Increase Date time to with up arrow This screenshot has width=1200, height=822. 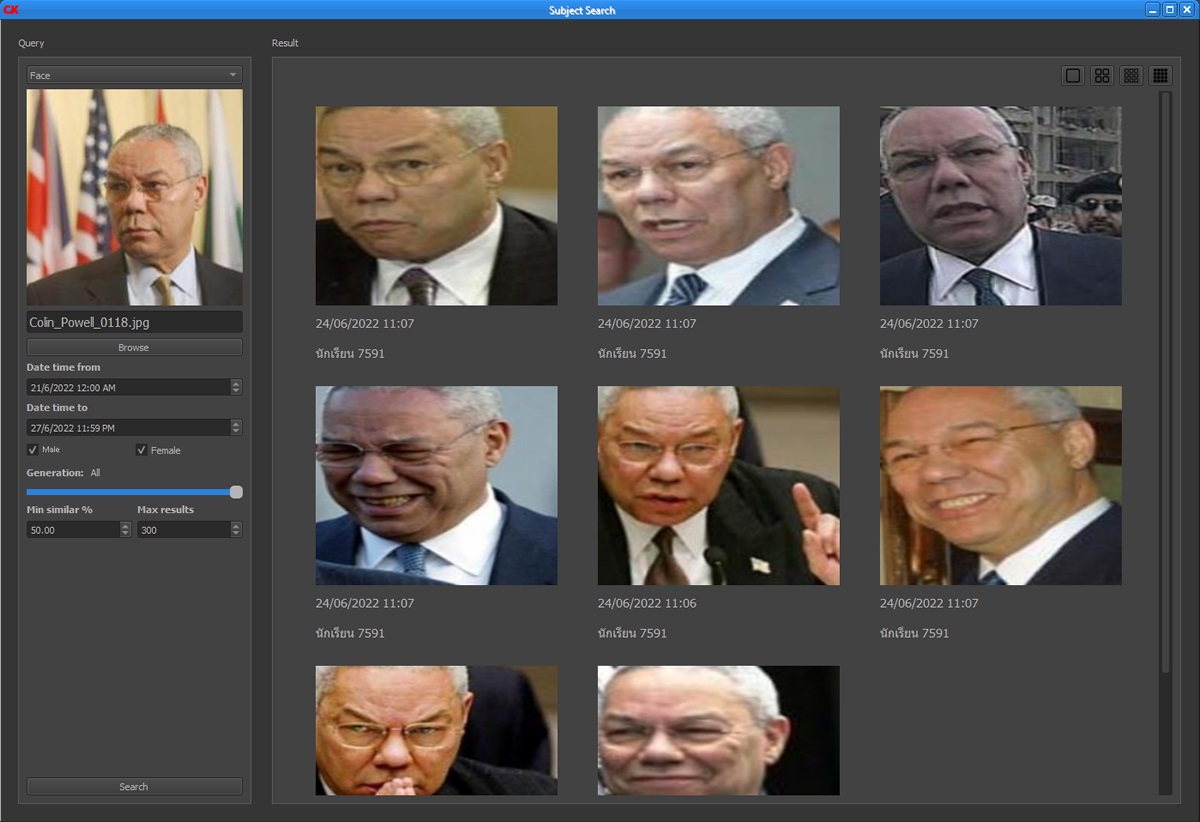click(x=236, y=423)
